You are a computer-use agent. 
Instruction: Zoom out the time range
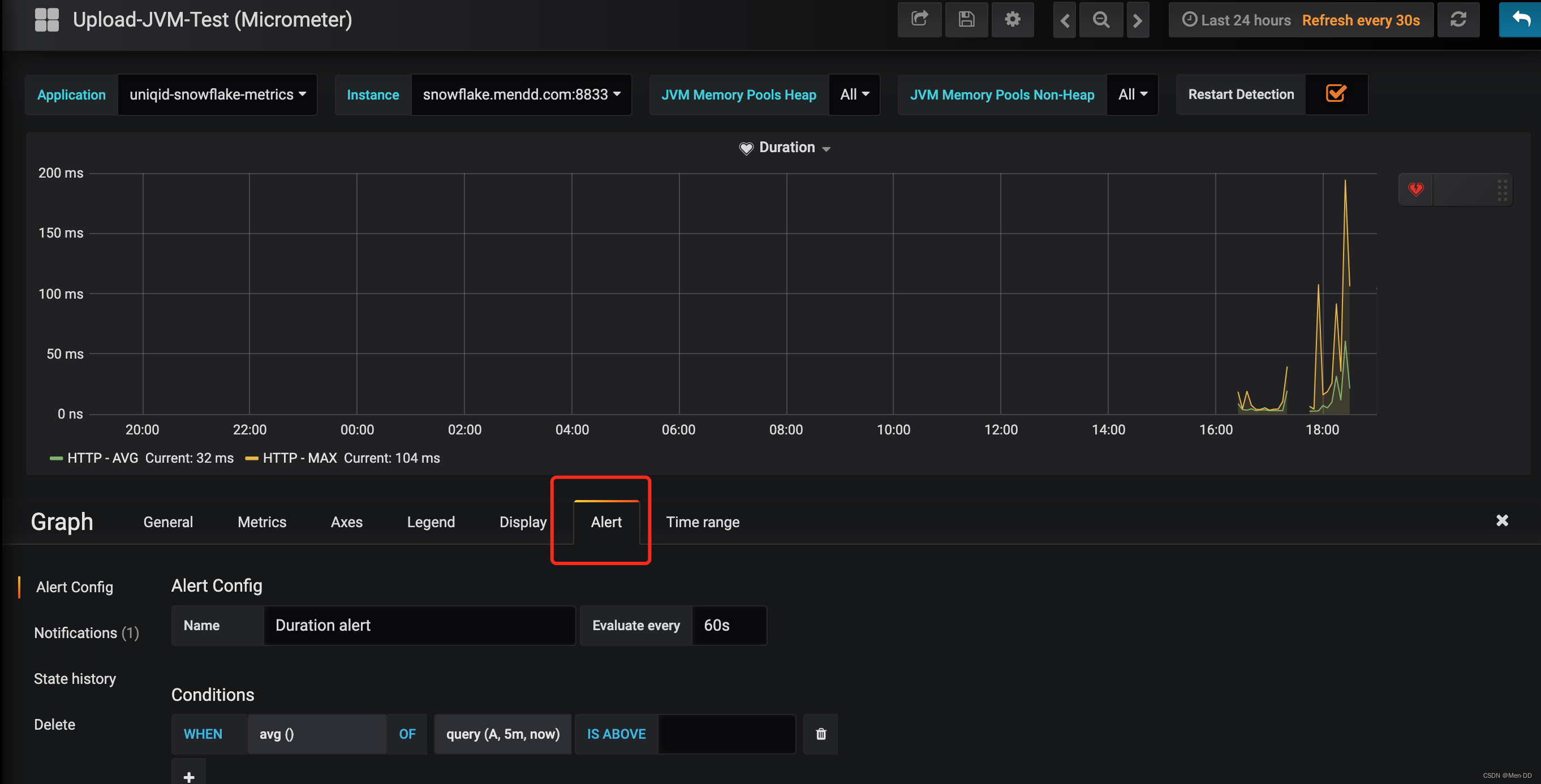coord(1101,20)
